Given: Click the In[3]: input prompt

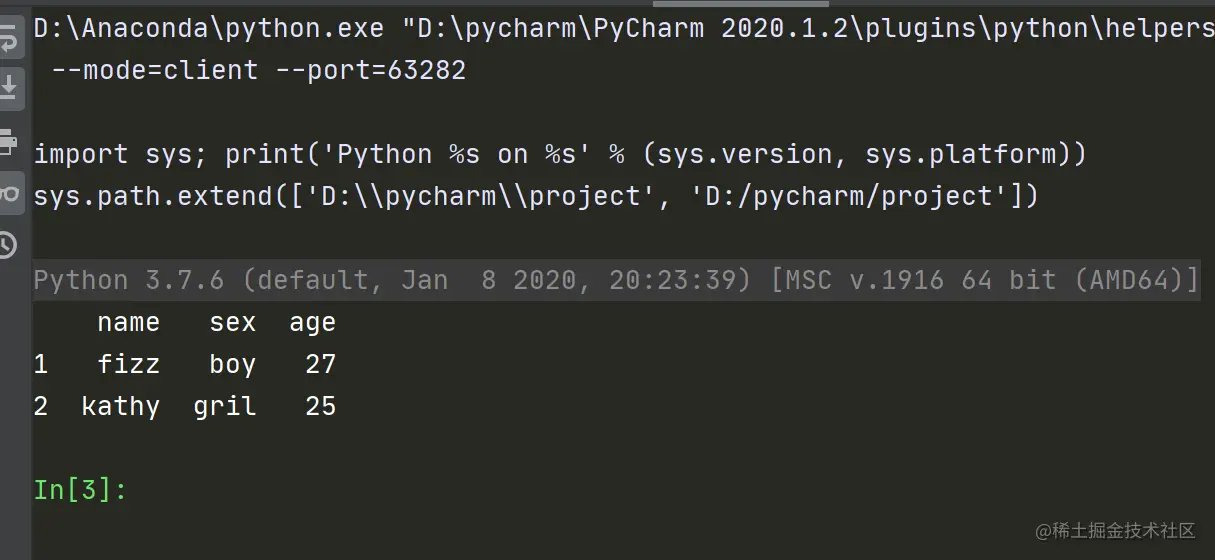Looking at the screenshot, I should [80, 490].
